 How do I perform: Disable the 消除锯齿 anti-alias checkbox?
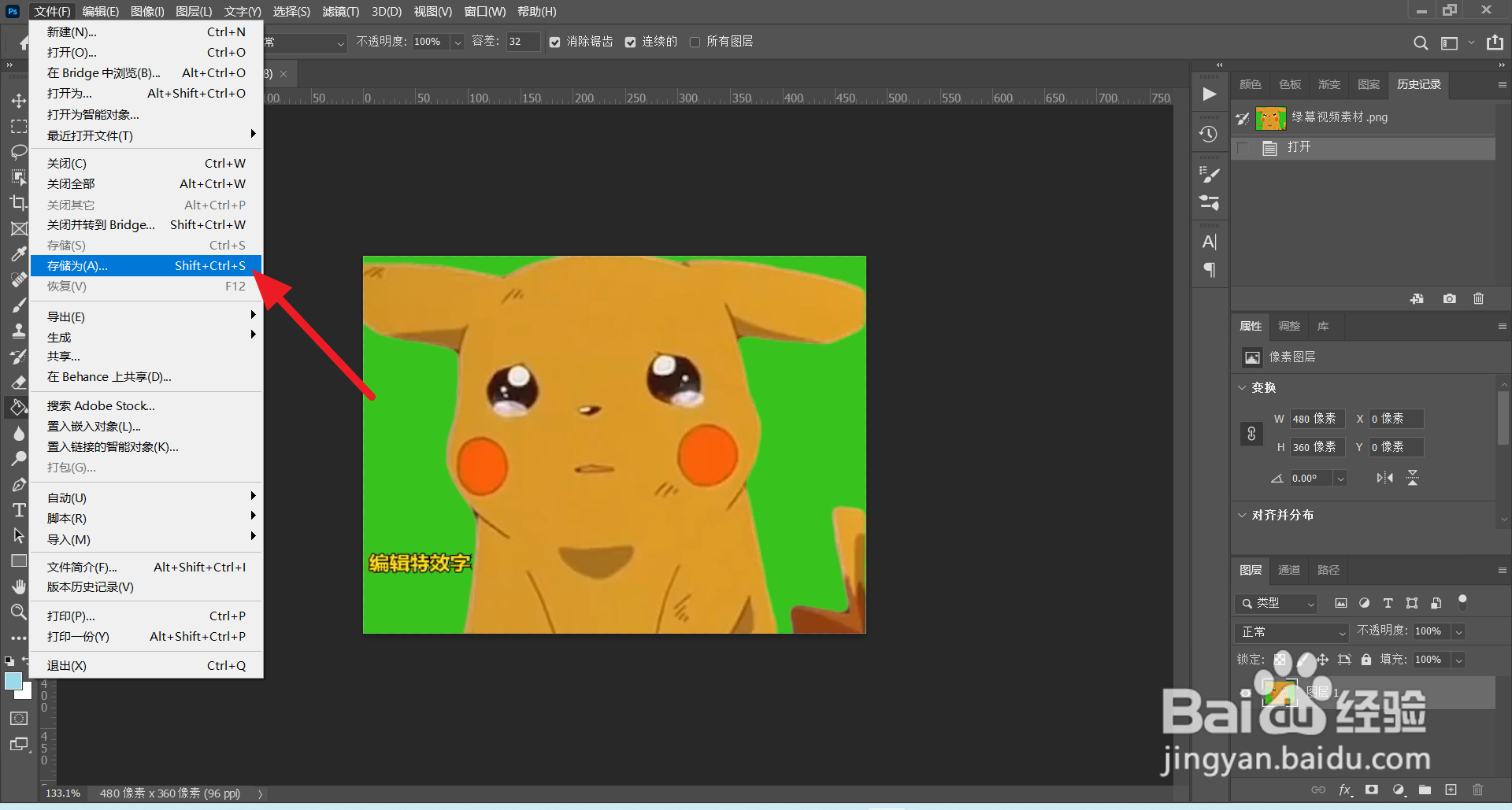(x=555, y=43)
